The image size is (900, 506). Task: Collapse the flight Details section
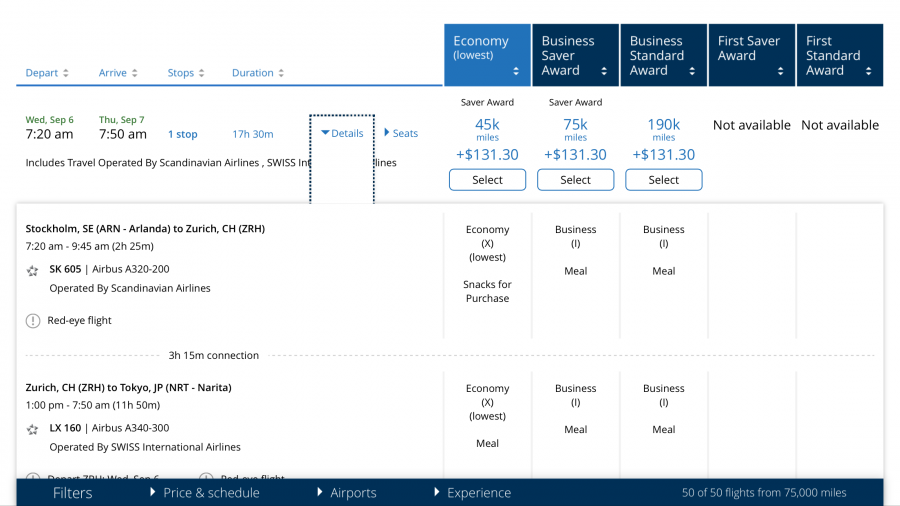342,133
